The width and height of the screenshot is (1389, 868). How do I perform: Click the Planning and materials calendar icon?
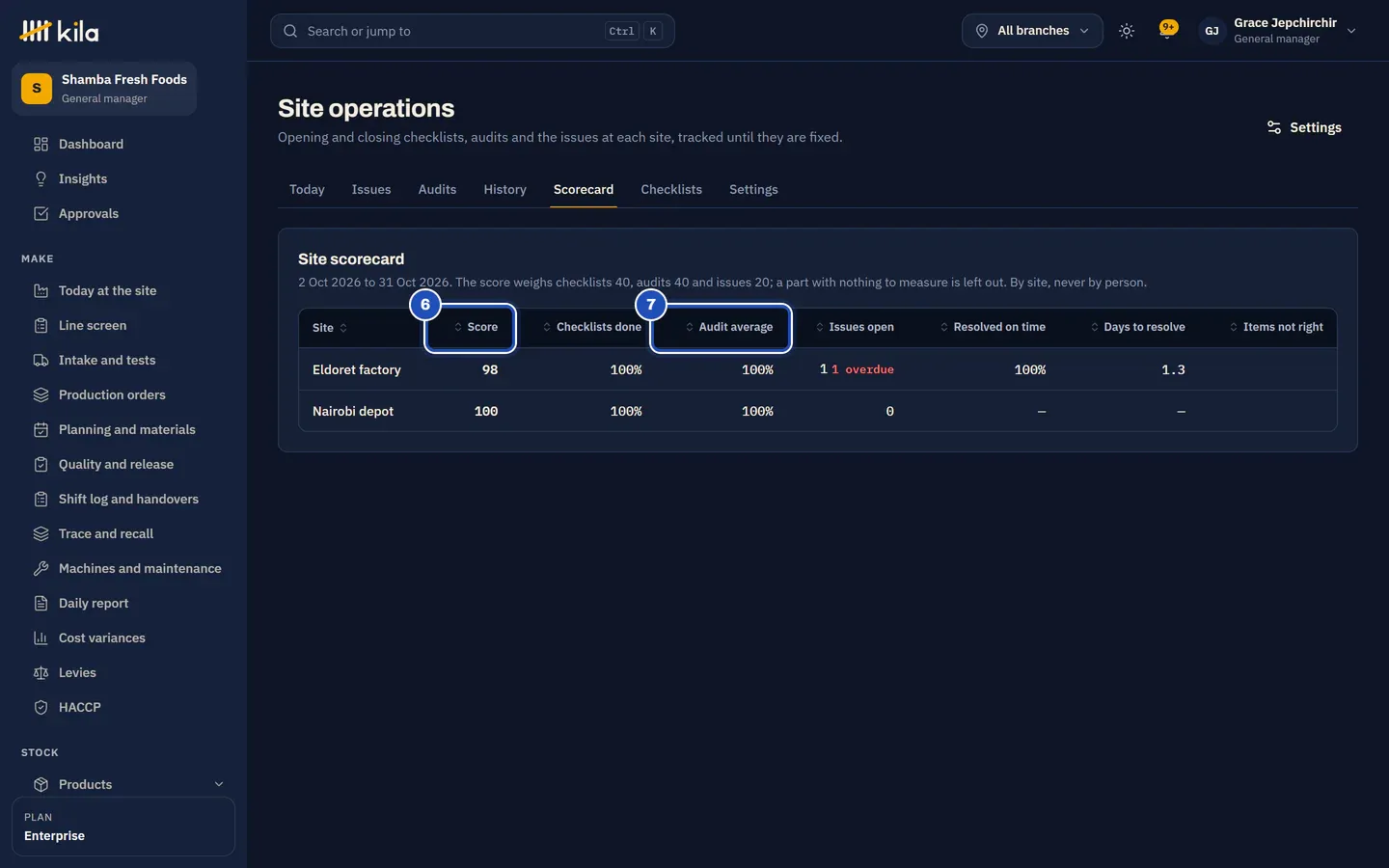click(x=41, y=430)
